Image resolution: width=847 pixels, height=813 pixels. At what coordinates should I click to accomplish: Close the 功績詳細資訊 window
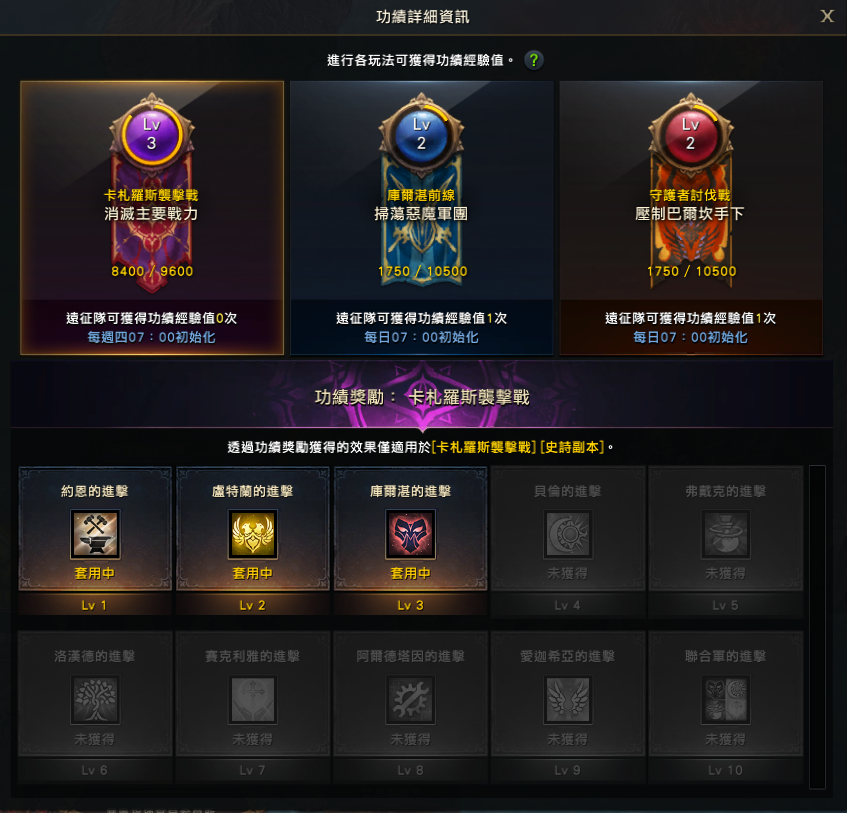tap(827, 16)
